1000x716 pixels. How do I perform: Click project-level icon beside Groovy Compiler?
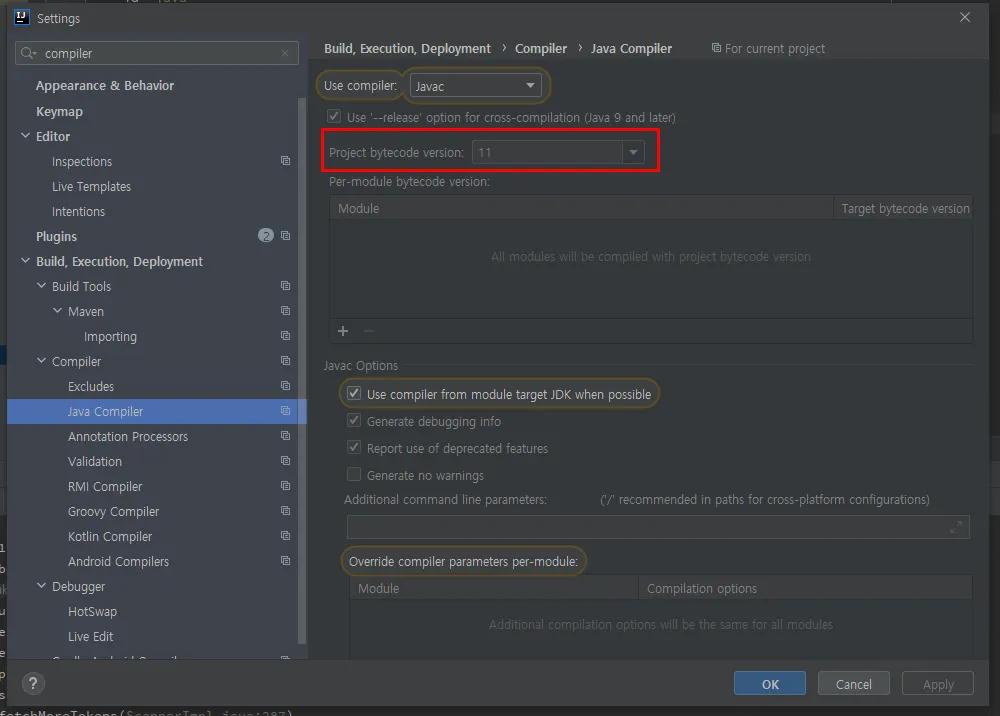286,511
